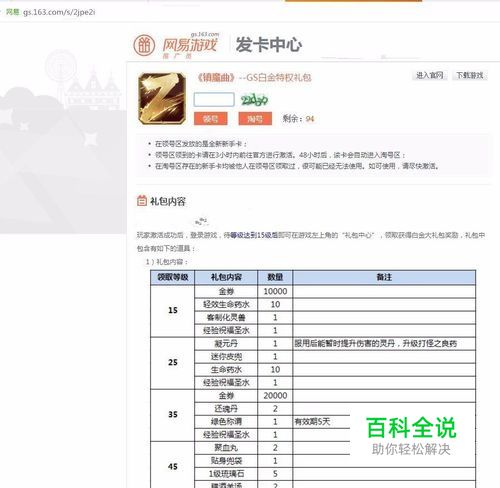This screenshot has height=488, width=500.
Task: Click the first bullet note about 领号区
Action: [201, 144]
